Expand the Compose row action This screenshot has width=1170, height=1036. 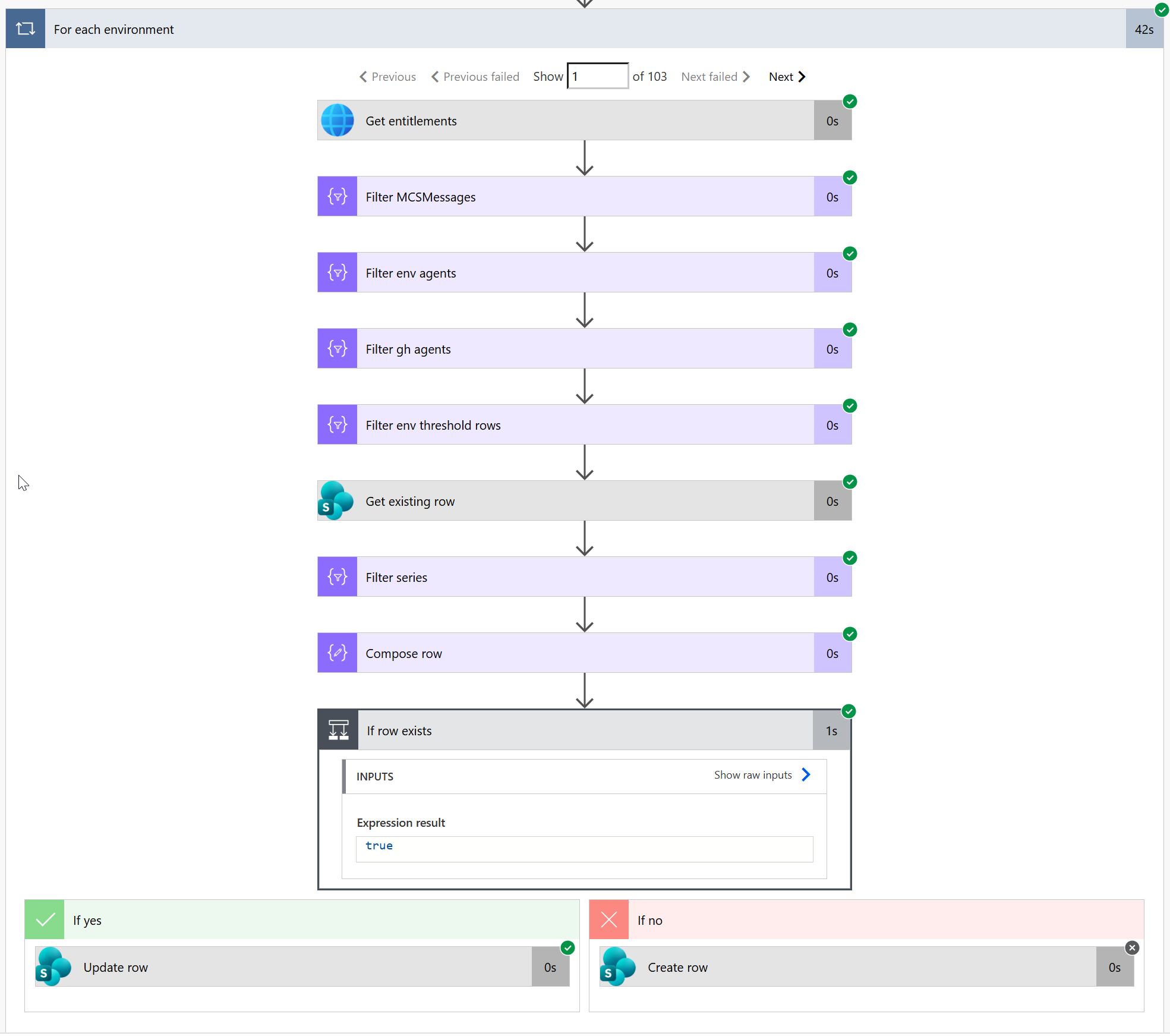585,653
